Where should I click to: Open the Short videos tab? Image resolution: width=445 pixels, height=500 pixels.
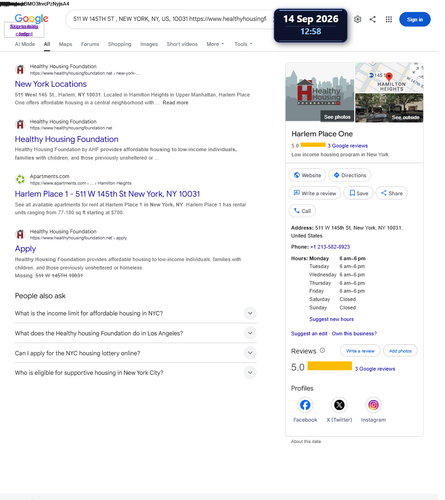(182, 44)
